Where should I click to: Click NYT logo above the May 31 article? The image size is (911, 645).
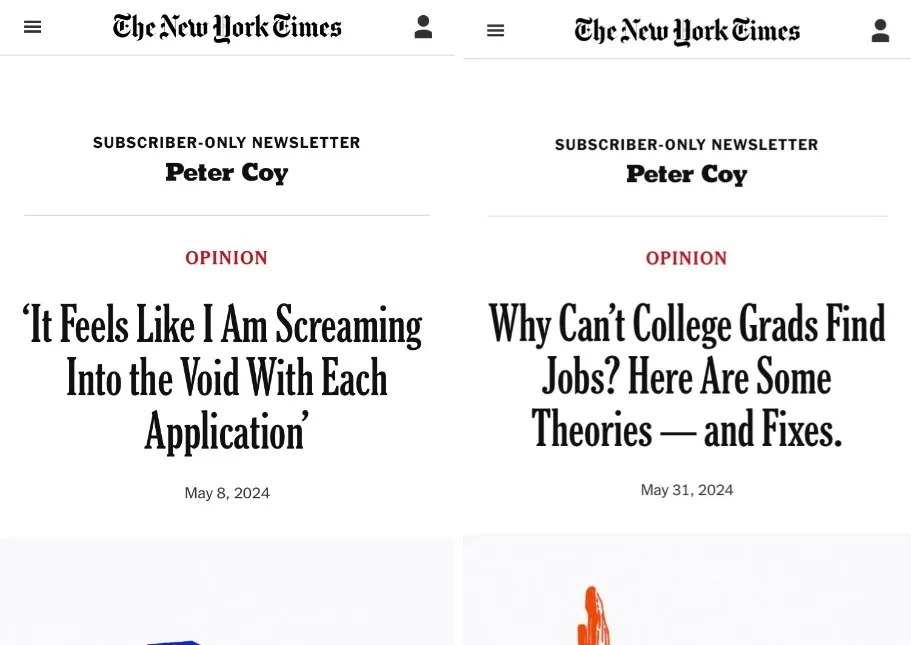click(x=687, y=31)
